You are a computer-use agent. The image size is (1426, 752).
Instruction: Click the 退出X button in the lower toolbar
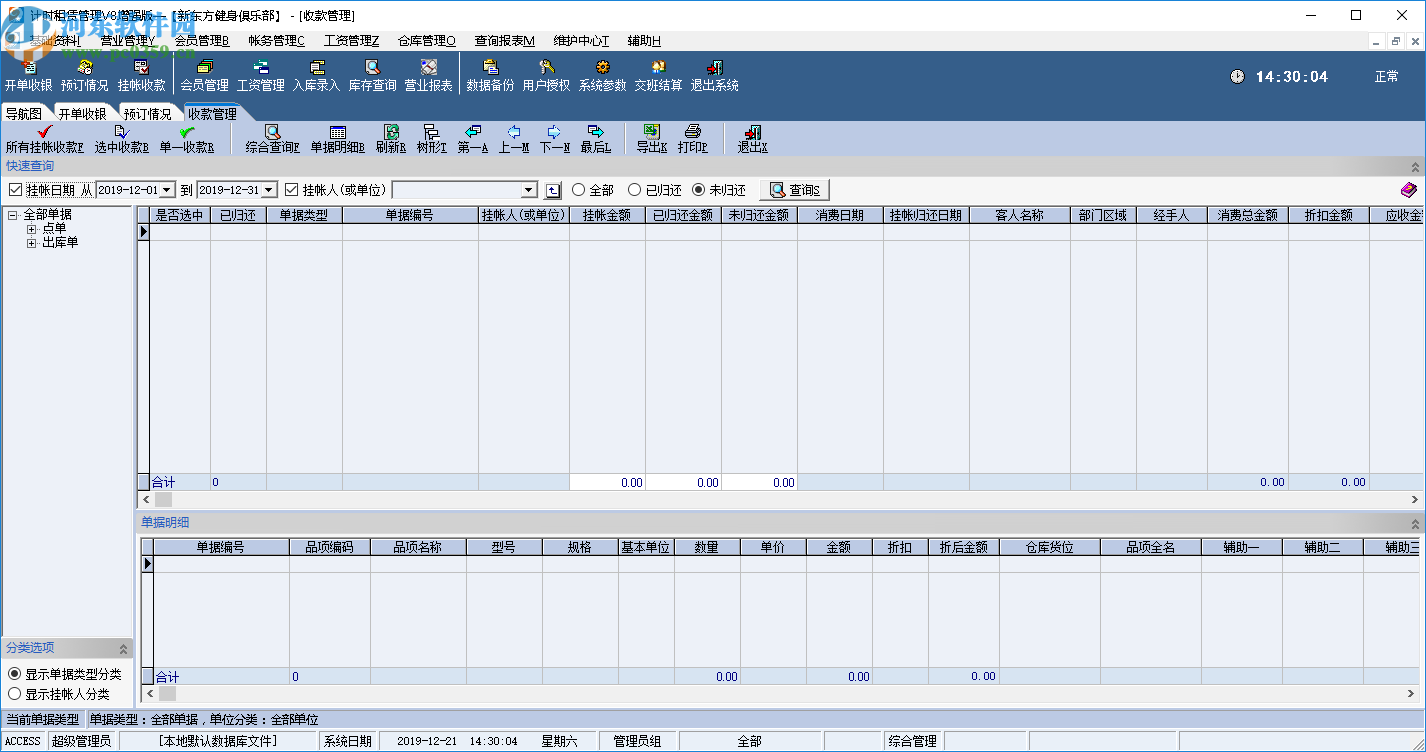pos(752,139)
